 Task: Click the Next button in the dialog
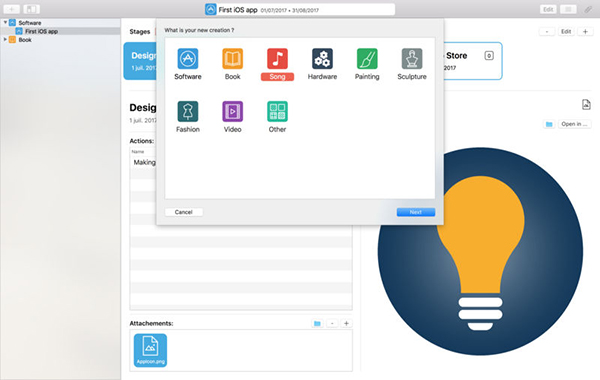click(x=416, y=212)
